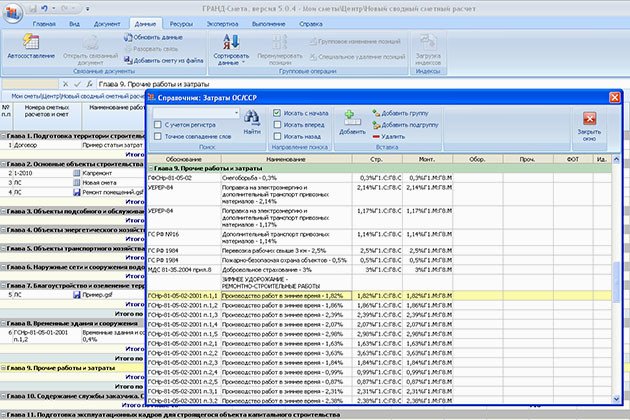Click the Наименование column header in the dialog

[x=285, y=157]
